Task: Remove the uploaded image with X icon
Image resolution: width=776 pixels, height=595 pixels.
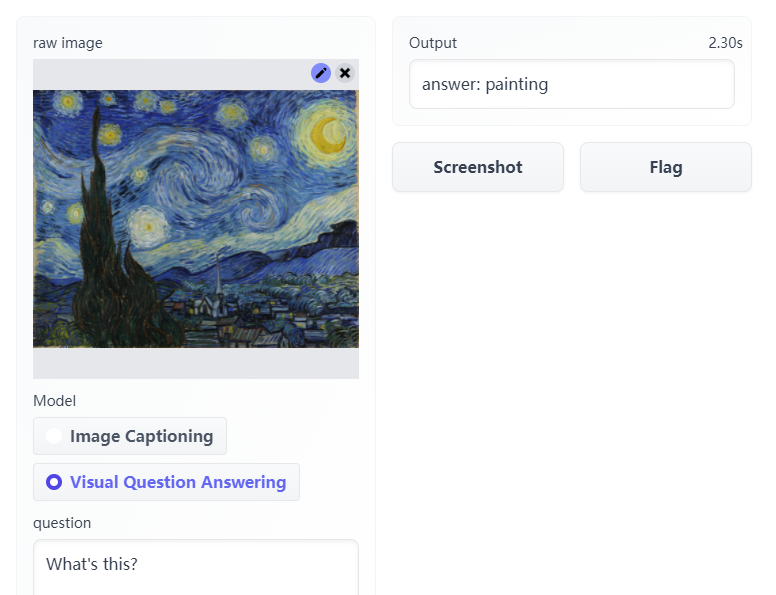Action: pos(345,73)
